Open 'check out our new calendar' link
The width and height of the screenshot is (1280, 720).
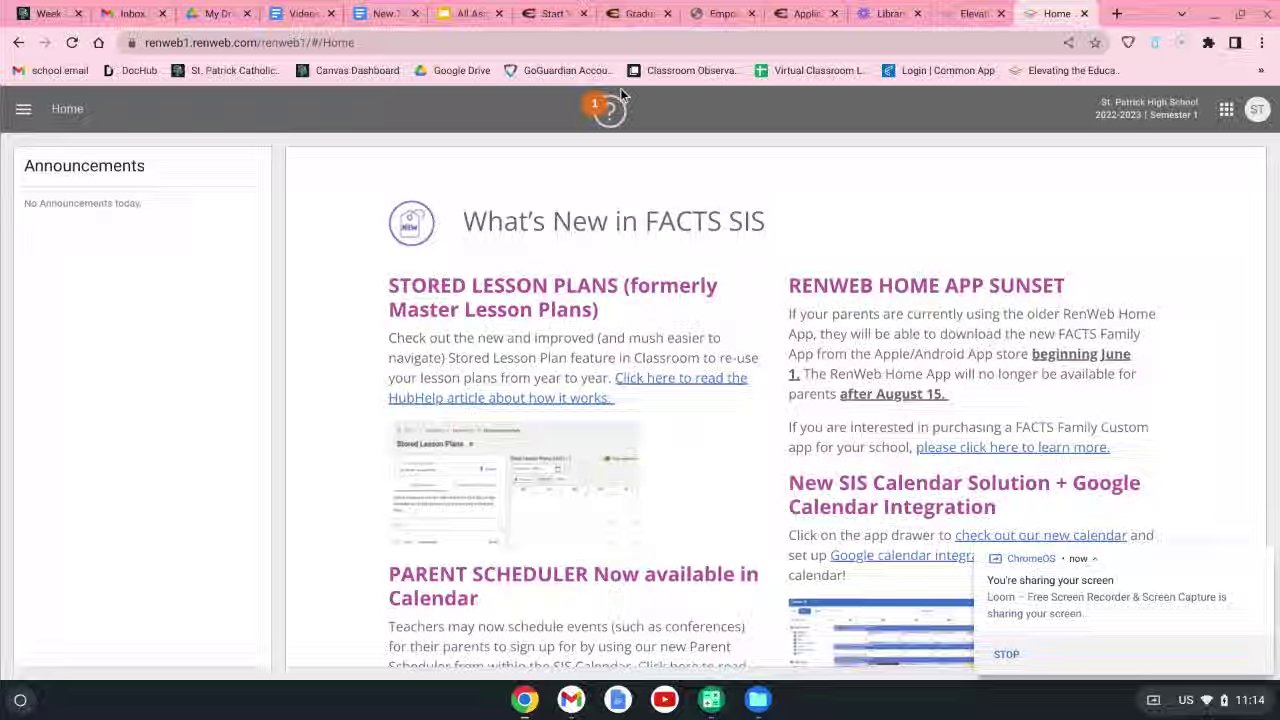pos(1041,536)
